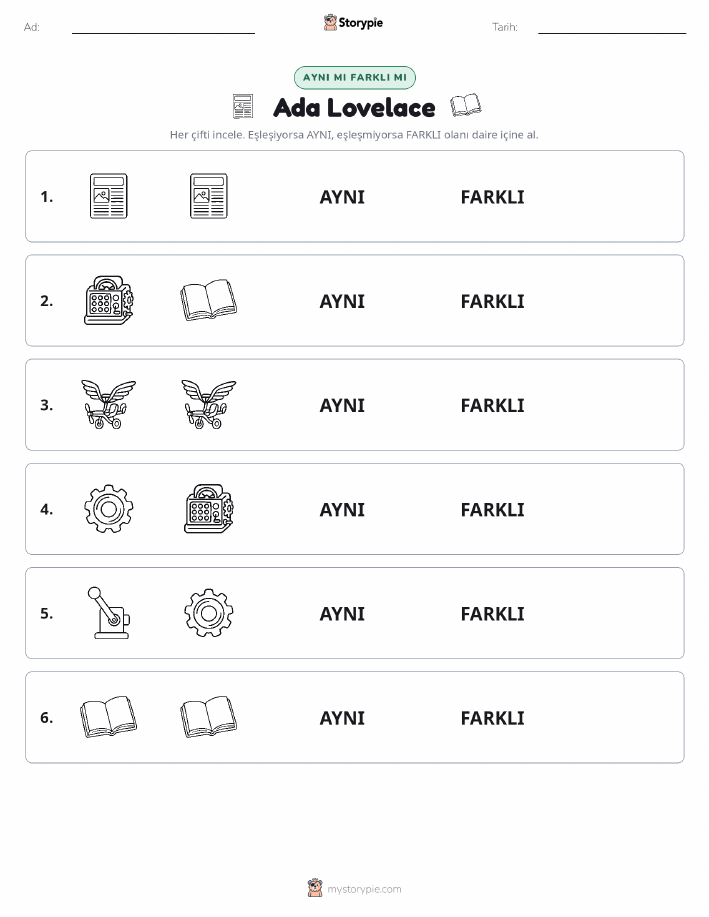709x917 pixels.
Task: Click the first newspaper icon in row 1
Action: [109, 196]
